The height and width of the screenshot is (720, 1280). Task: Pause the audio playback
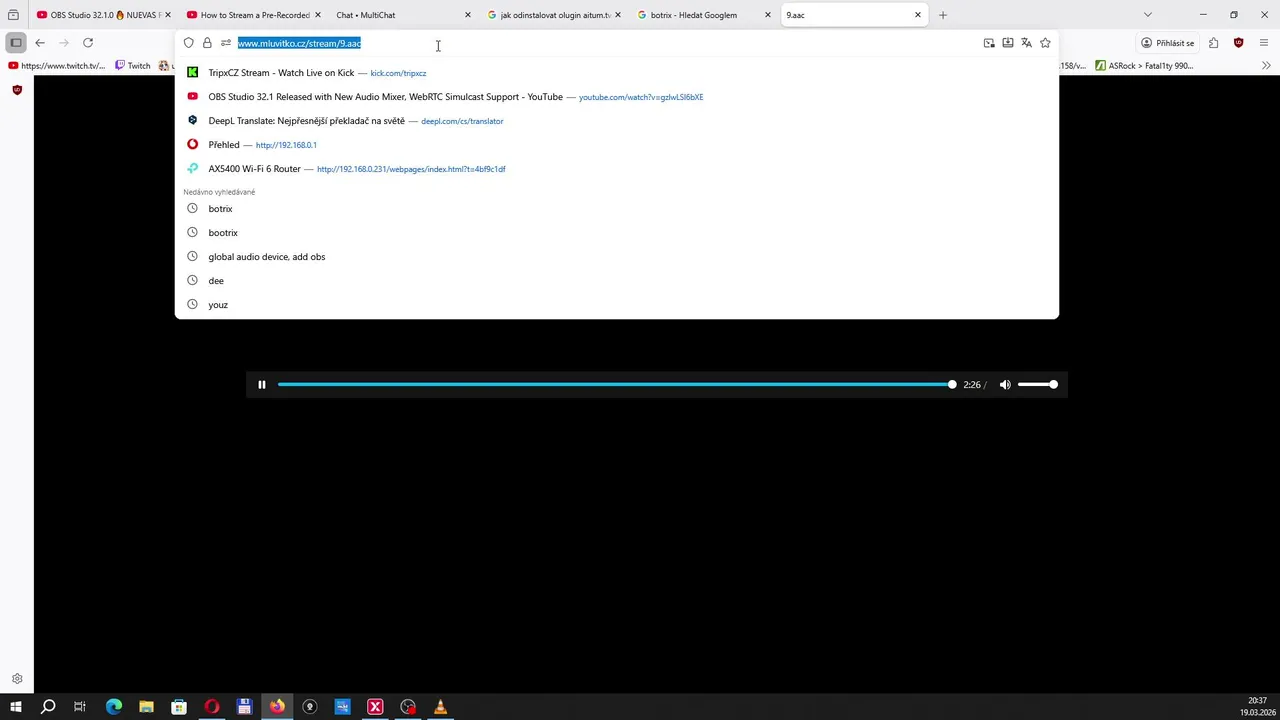(262, 384)
